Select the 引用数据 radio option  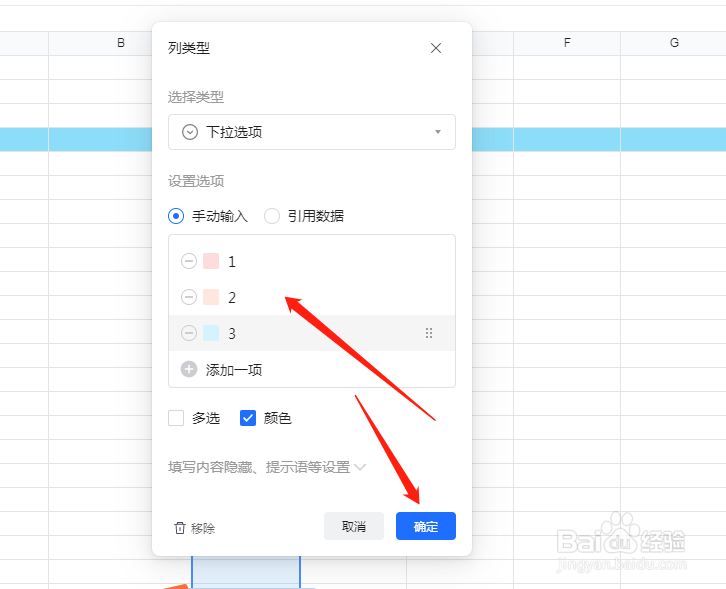(x=272, y=216)
